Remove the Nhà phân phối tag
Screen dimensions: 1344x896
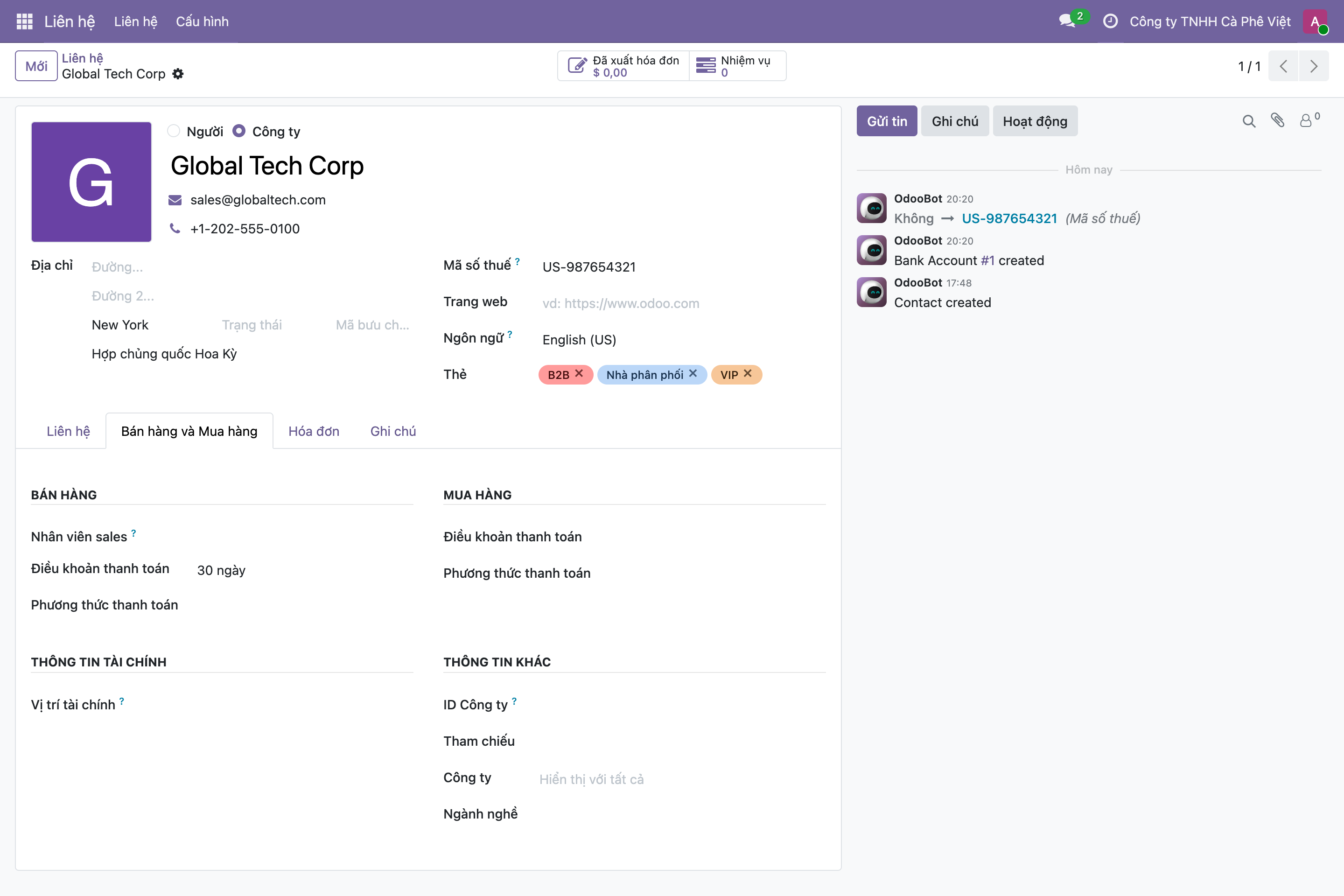pyautogui.click(x=693, y=373)
